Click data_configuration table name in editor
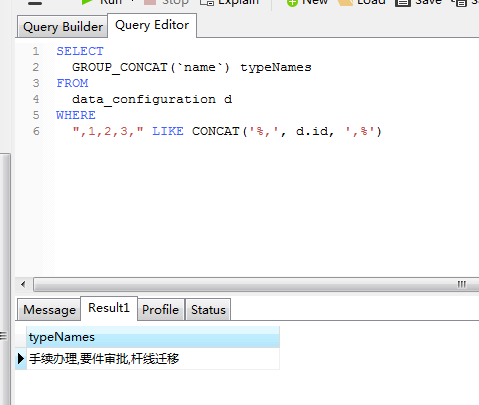This screenshot has height=405, width=479. (x=144, y=99)
